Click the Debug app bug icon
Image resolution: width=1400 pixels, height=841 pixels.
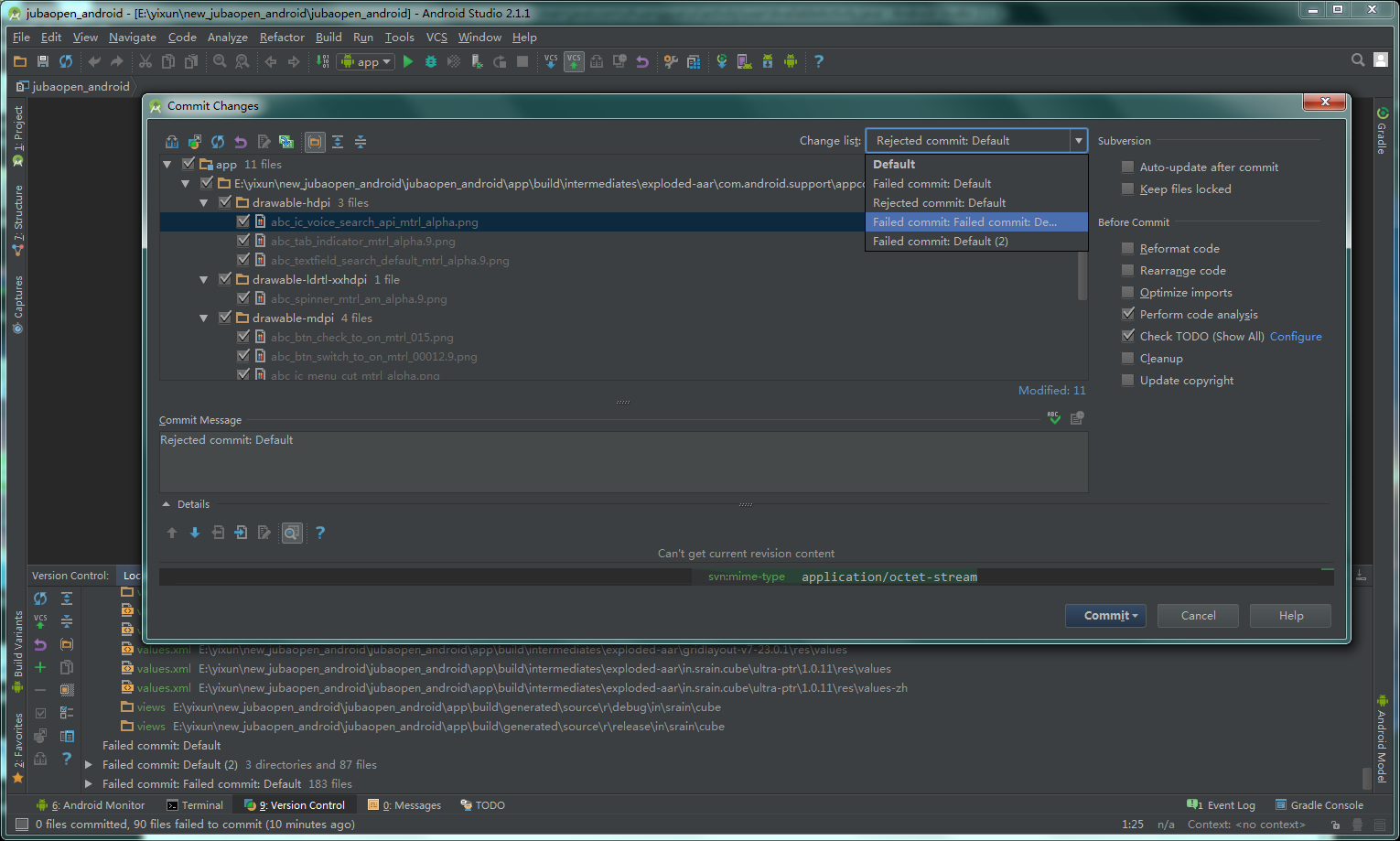431,61
